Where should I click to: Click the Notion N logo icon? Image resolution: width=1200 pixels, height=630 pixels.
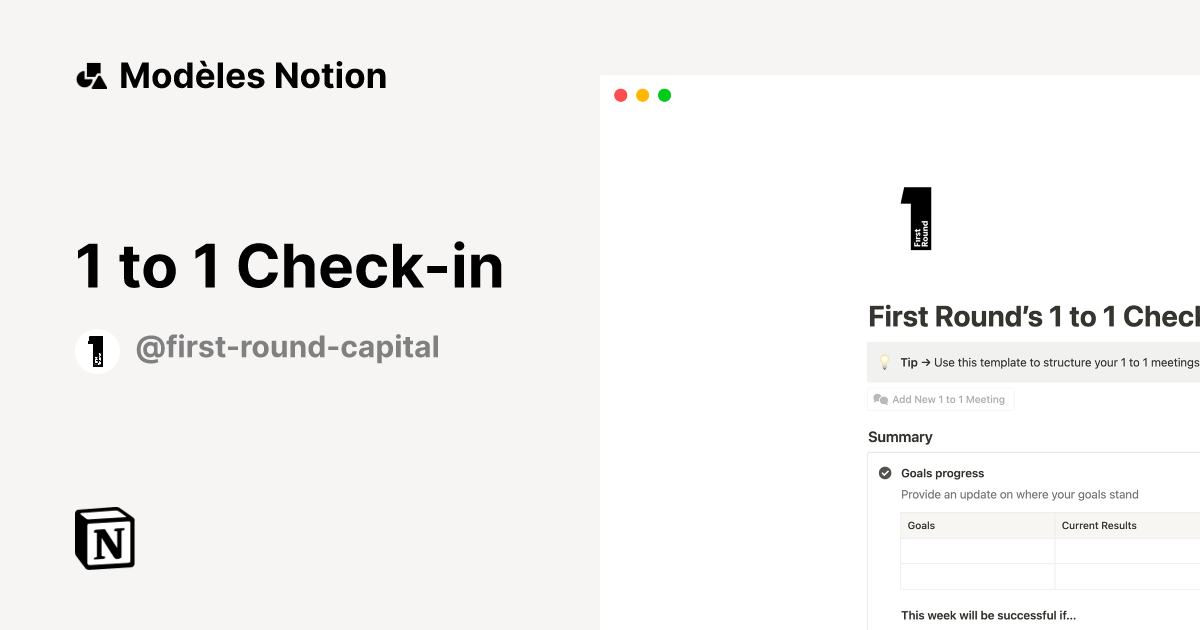pos(103,538)
